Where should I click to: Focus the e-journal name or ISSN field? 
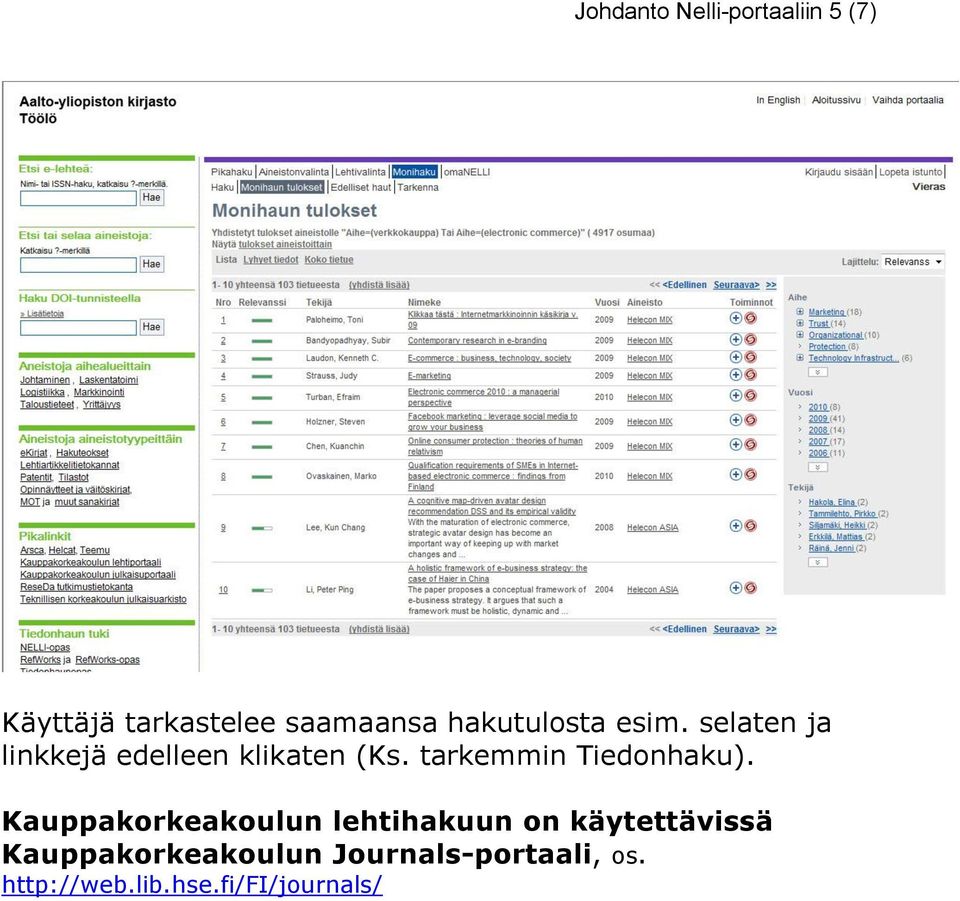tap(78, 198)
